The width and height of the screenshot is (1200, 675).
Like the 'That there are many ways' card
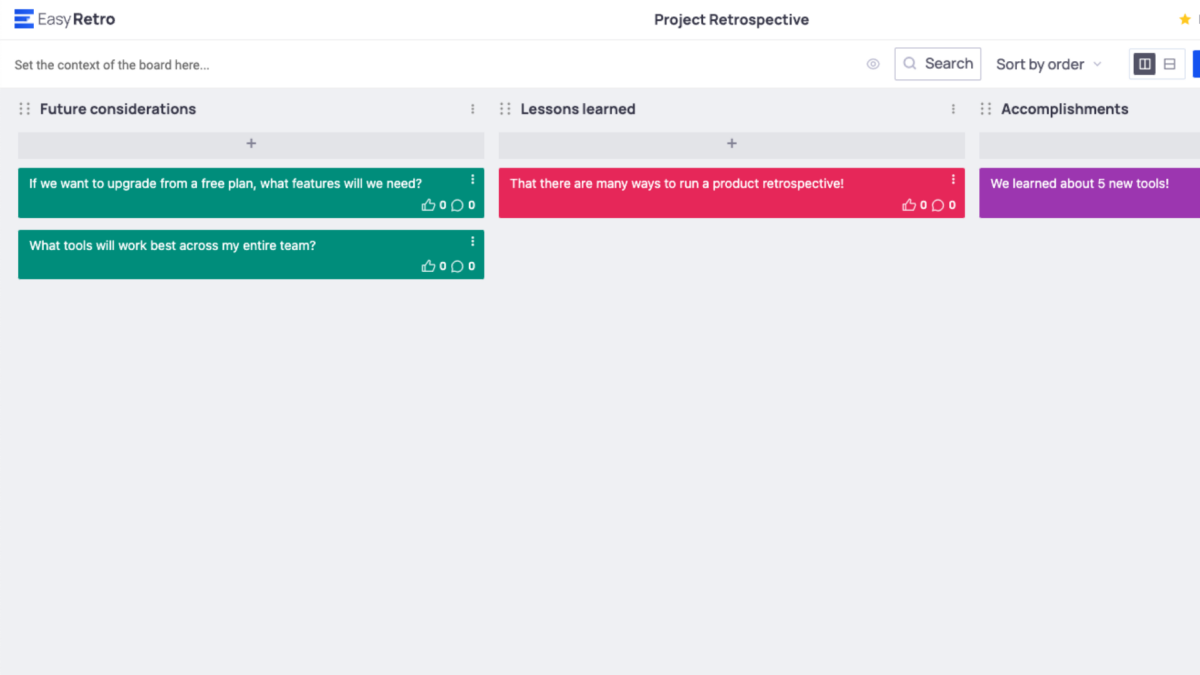coord(911,204)
